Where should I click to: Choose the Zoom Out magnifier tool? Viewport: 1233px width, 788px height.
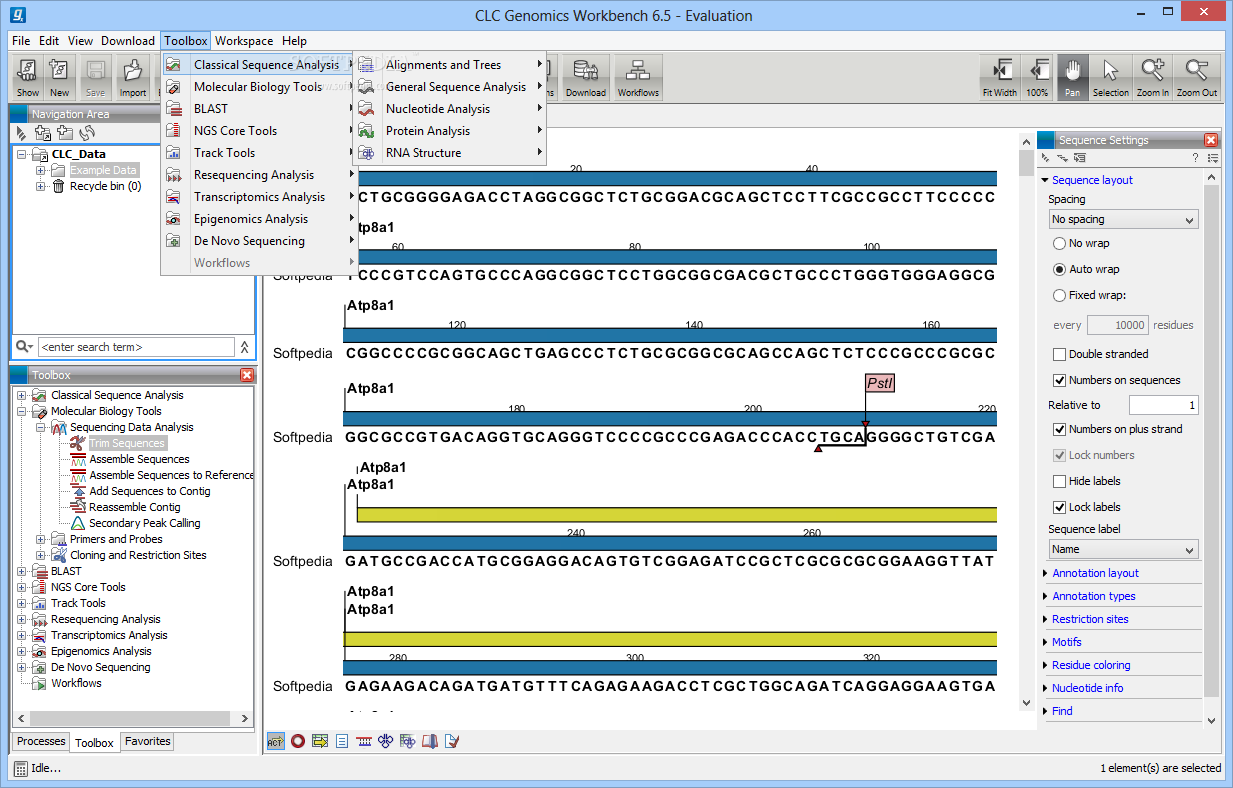pyautogui.click(x=1196, y=78)
